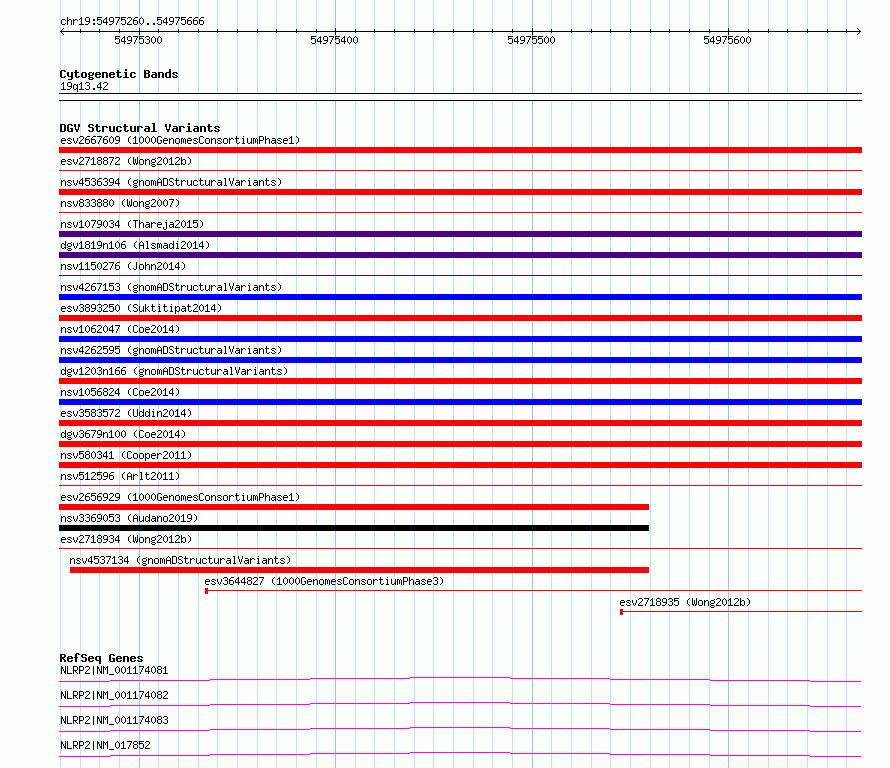Click the ruler's left arrow end

pos(62,32)
